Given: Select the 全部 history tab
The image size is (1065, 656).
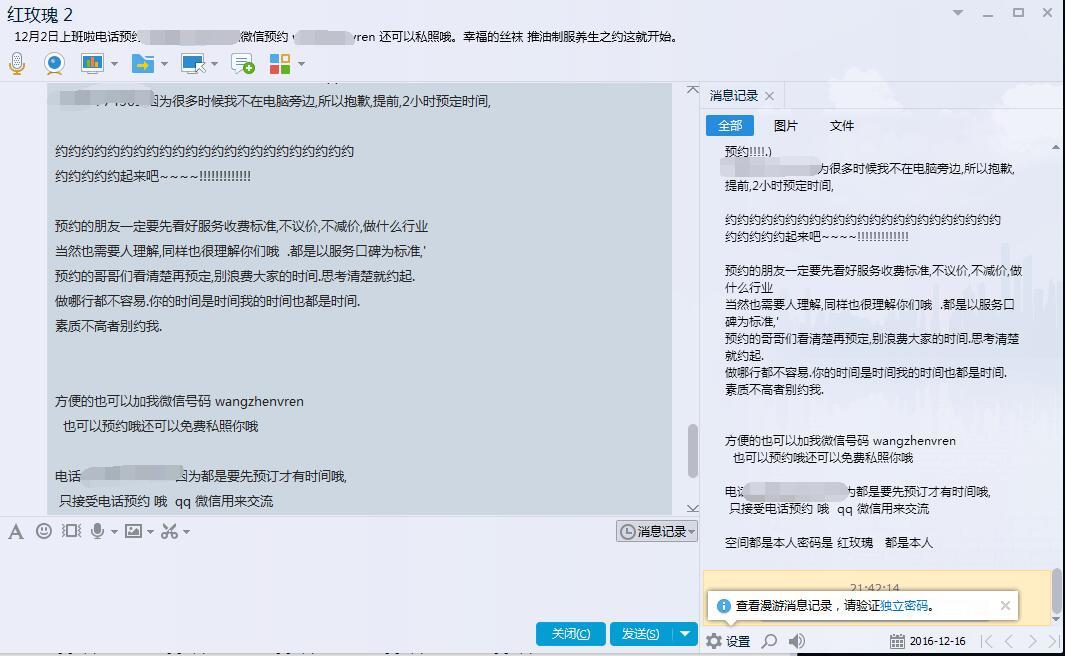Looking at the screenshot, I should (x=730, y=126).
